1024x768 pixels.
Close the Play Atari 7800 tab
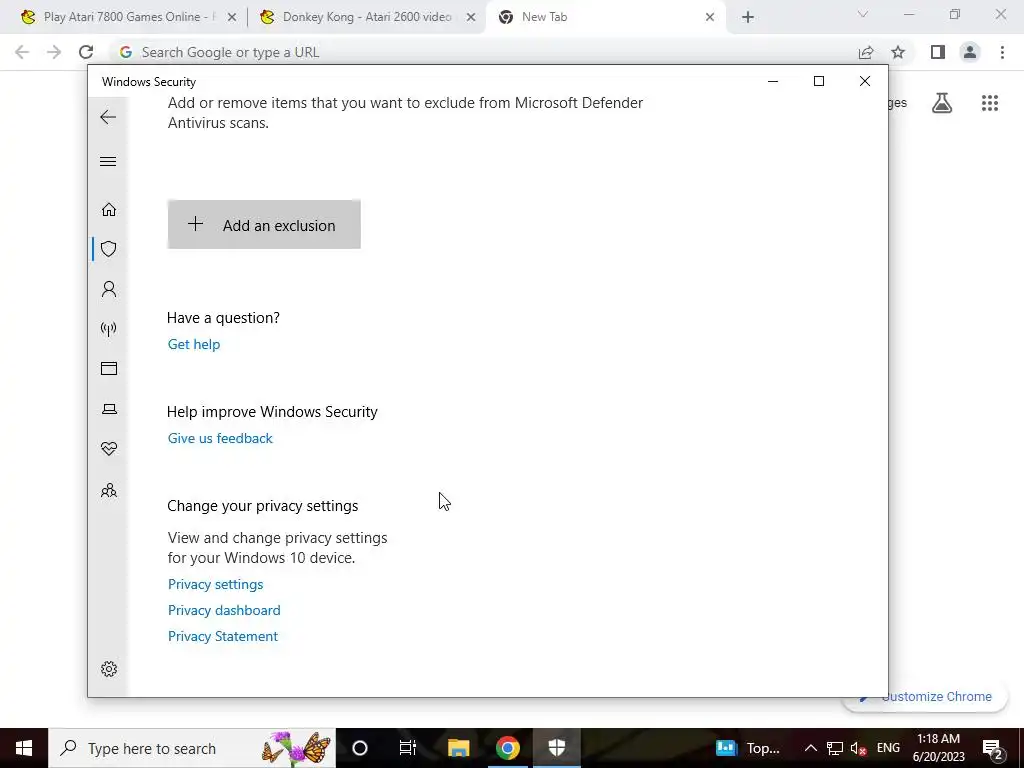pyautogui.click(x=232, y=18)
